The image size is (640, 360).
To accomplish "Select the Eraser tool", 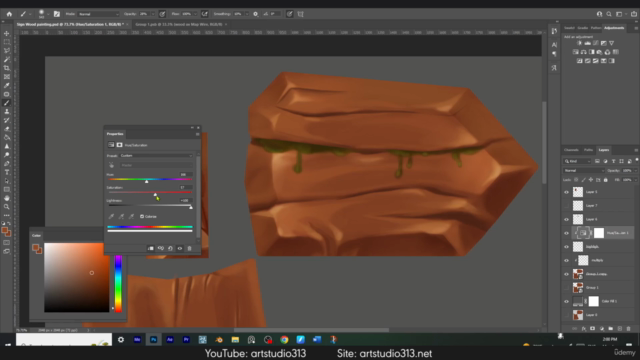I will 7,129.
